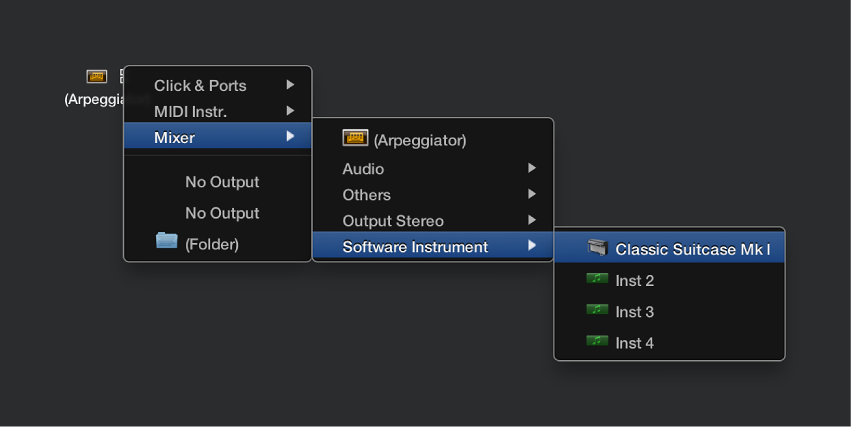Image resolution: width=852 pixels, height=428 pixels.
Task: Choose Inst 2 from the instrument list
Action: tap(669, 280)
